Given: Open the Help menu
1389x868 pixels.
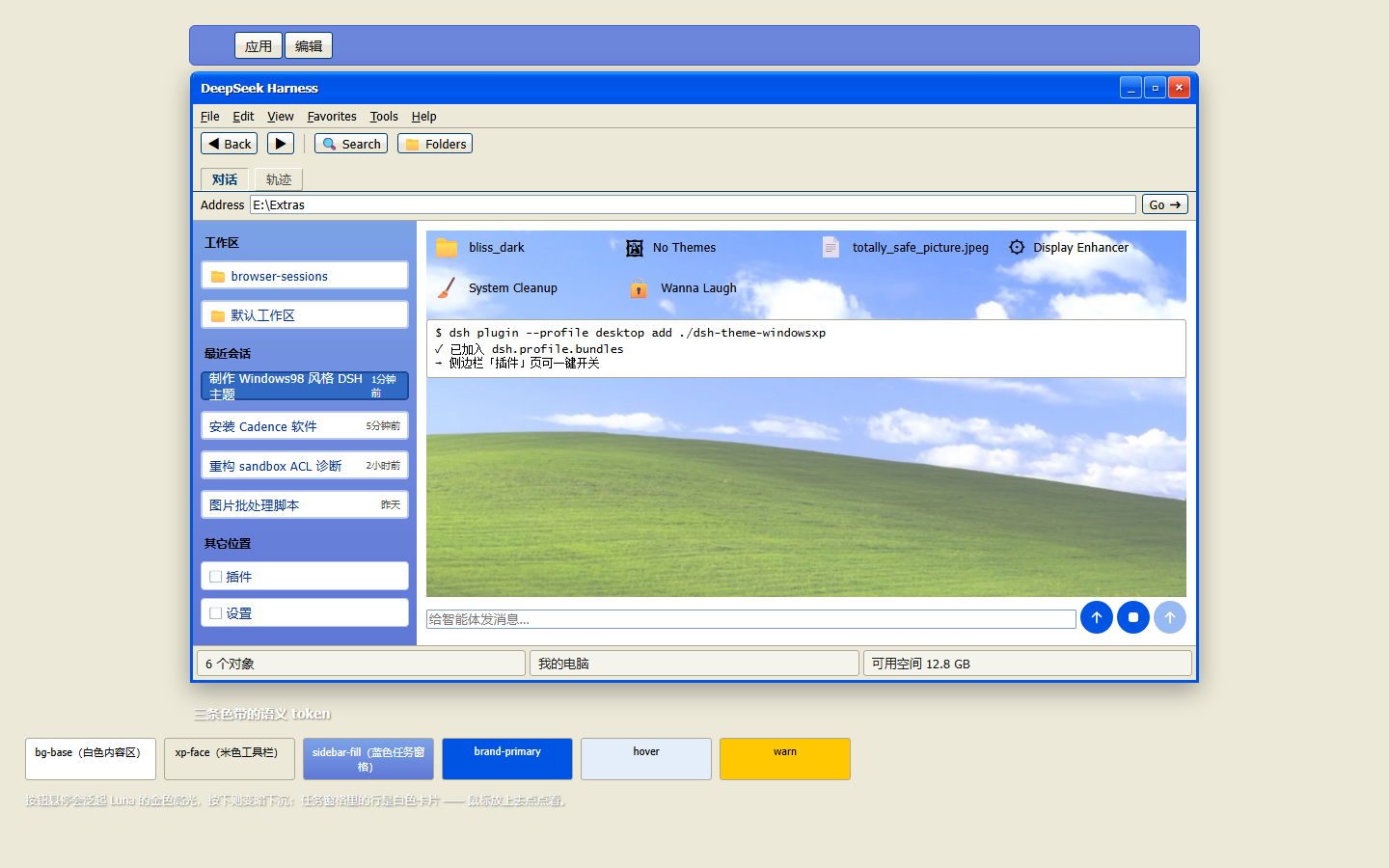Looking at the screenshot, I should pyautogui.click(x=424, y=117).
